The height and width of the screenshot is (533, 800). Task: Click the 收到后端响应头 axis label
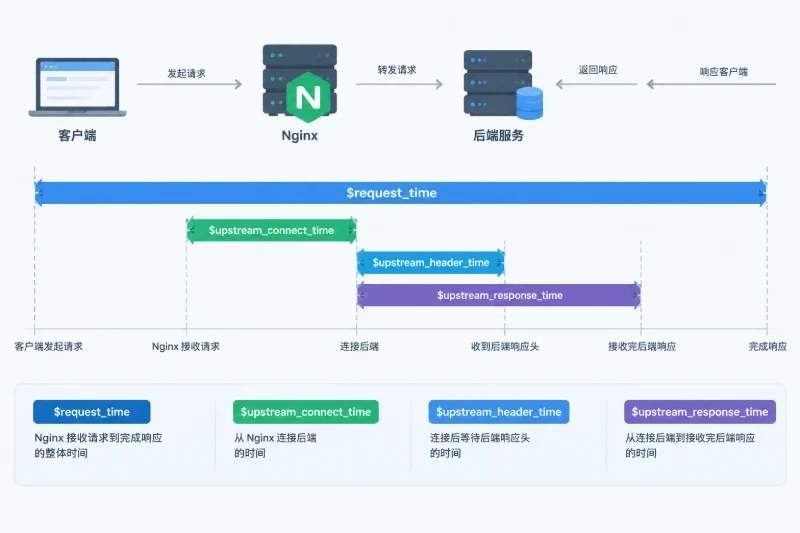point(505,347)
